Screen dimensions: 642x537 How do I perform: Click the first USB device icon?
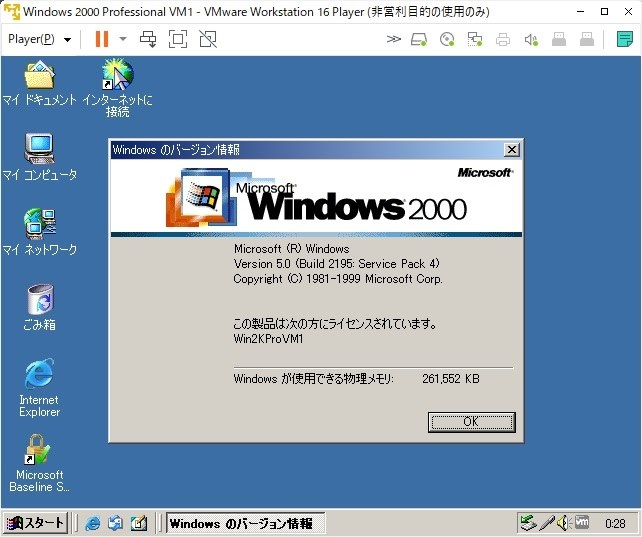pos(559,39)
